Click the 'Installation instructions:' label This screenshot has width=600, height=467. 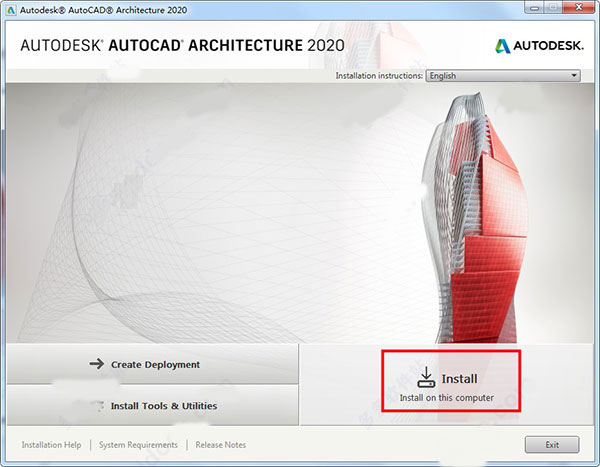pos(379,76)
